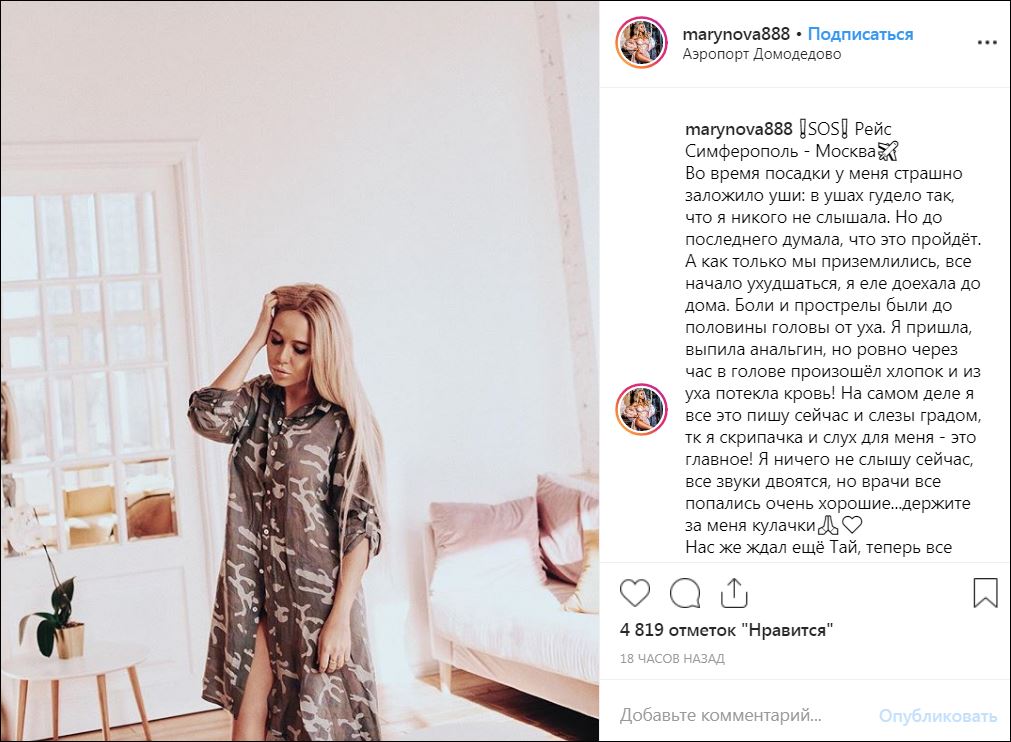Image resolution: width=1011 pixels, height=742 pixels.
Task: Like the post with the heart icon
Action: point(634,593)
